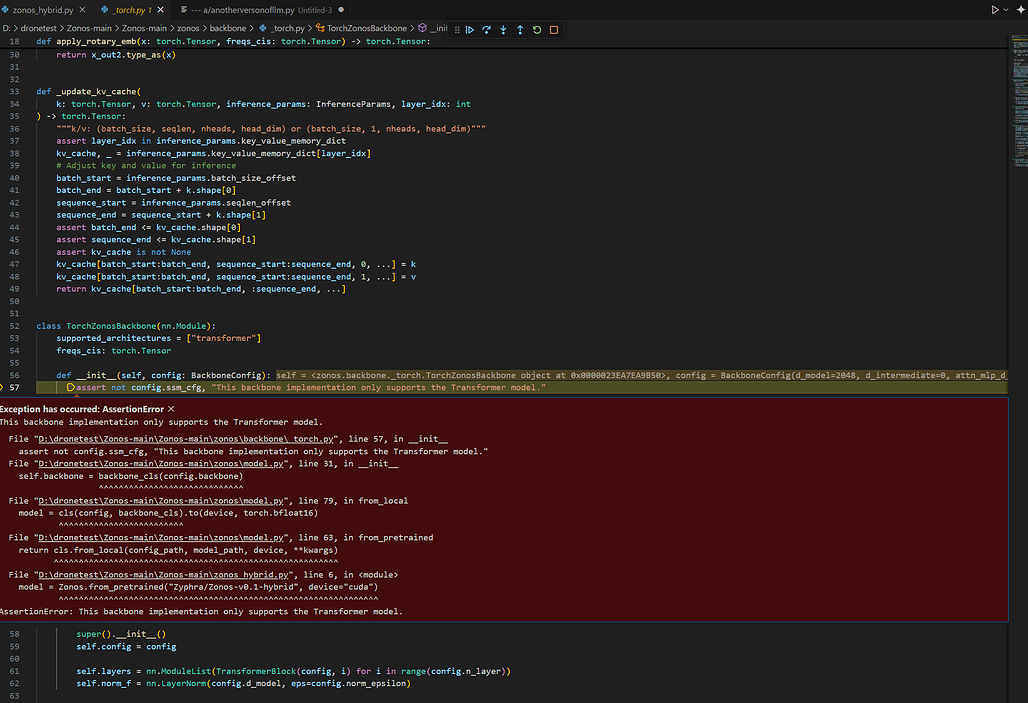Open zonos breadcrumb folder
Viewport: 1028px width, 703px height.
(188, 28)
